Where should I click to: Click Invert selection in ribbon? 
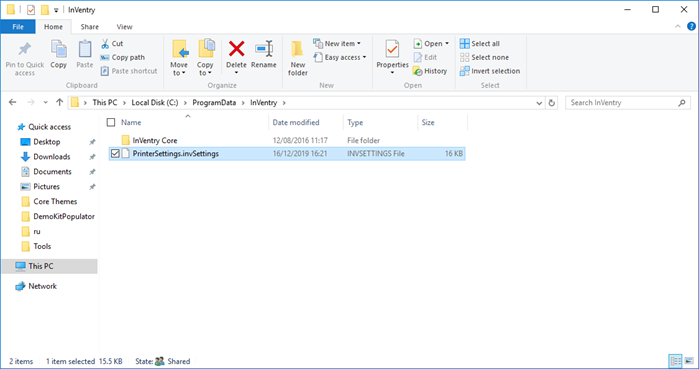point(490,71)
